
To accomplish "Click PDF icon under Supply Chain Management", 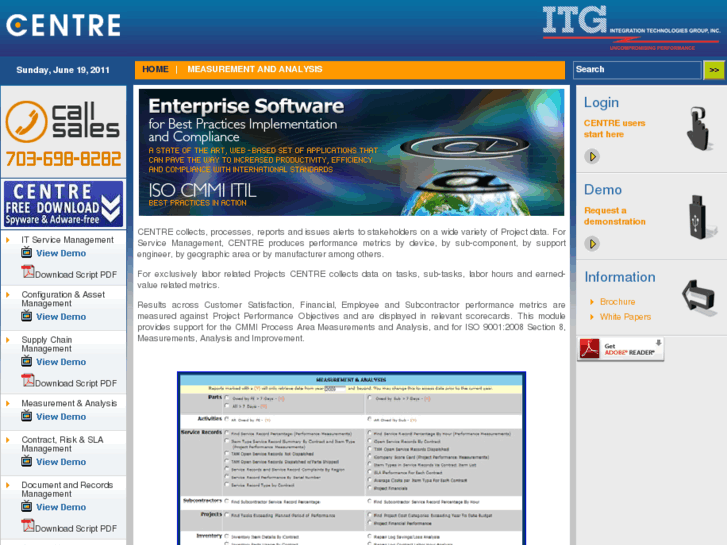I will (x=28, y=380).
